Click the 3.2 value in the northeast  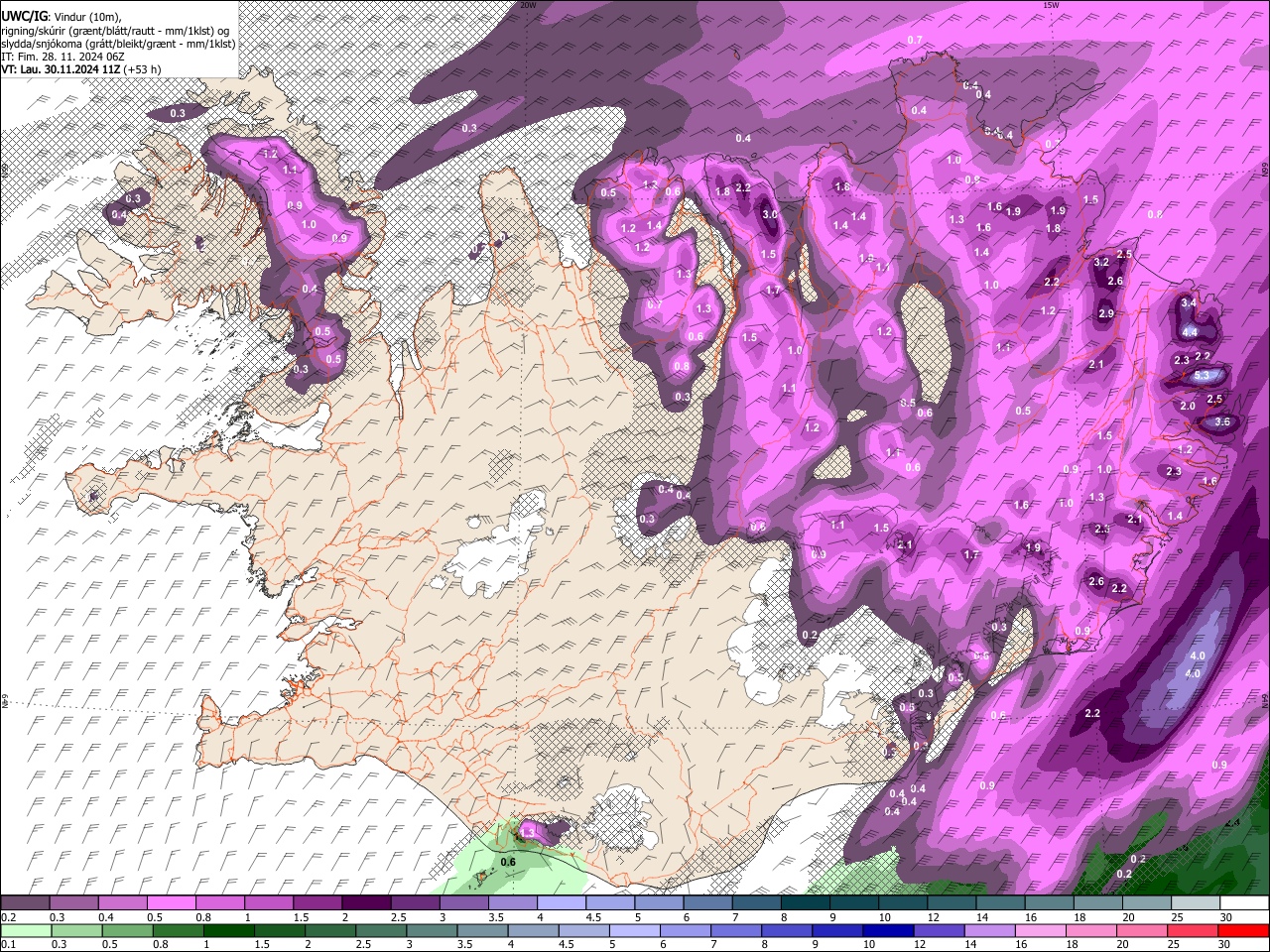pyautogui.click(x=1101, y=263)
